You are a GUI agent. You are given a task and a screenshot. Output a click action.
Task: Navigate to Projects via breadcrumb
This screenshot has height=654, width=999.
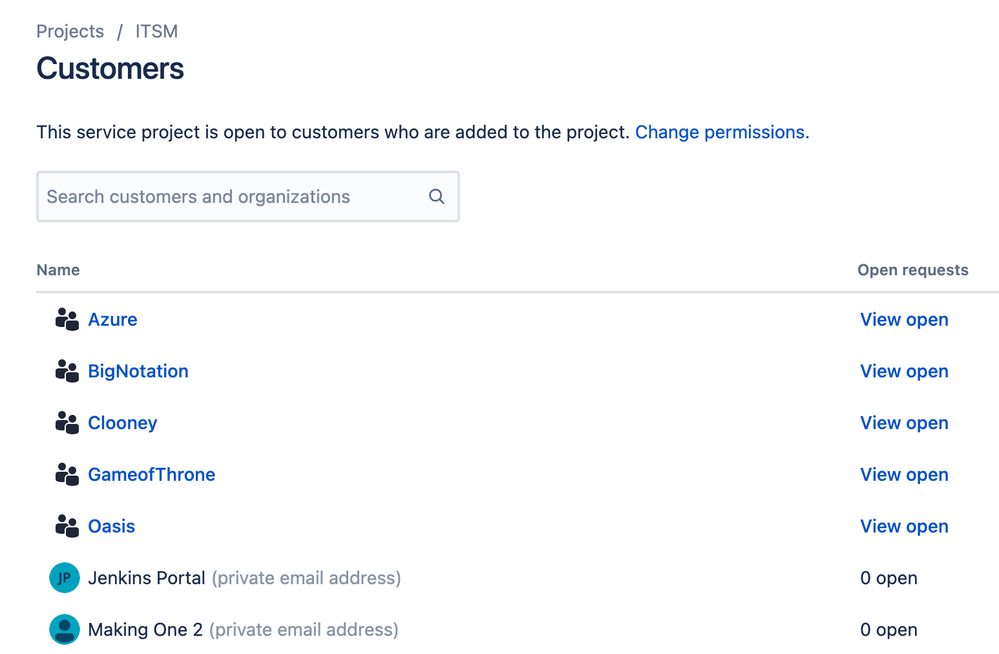click(70, 31)
